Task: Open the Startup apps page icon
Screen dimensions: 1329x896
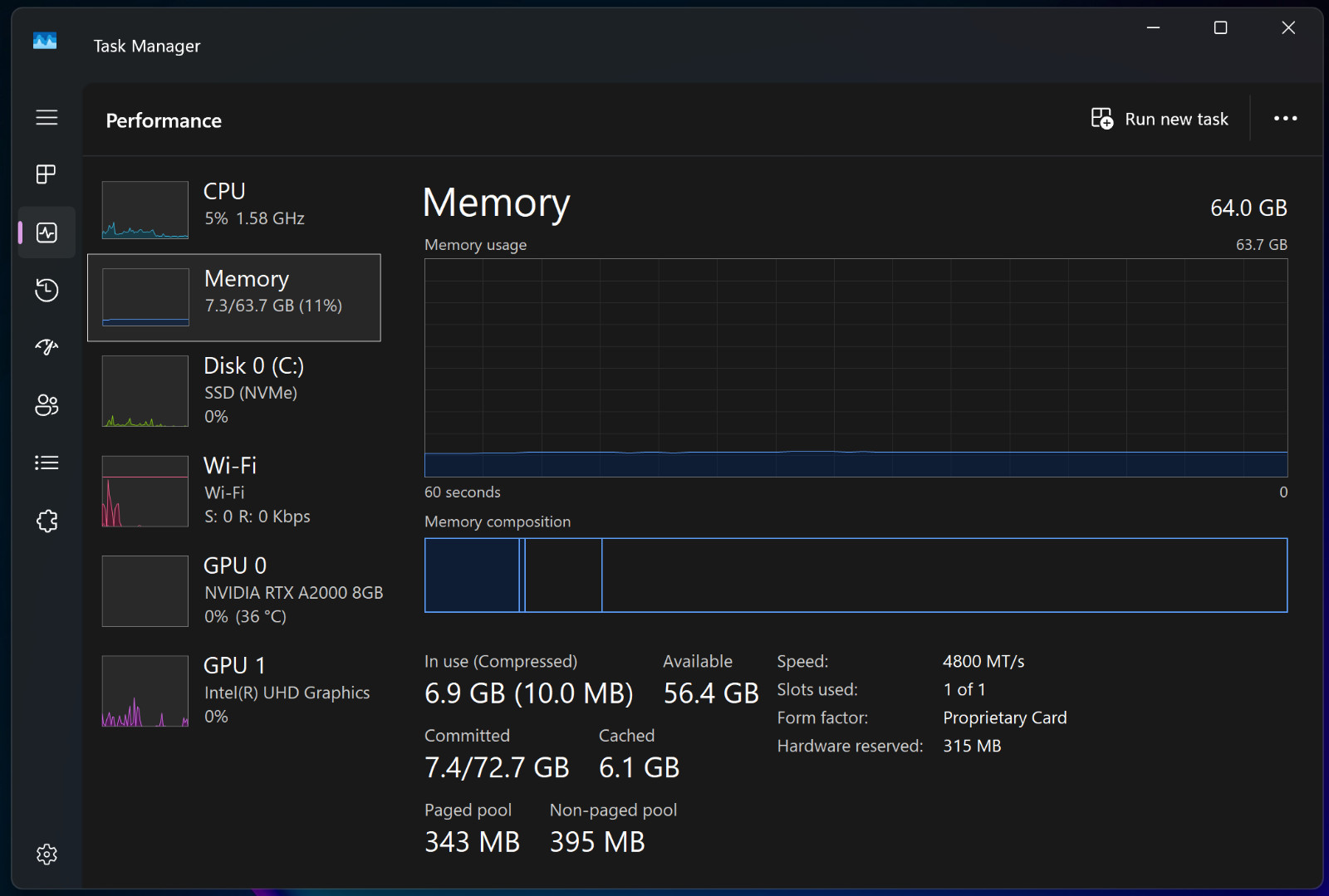Action: (x=47, y=347)
